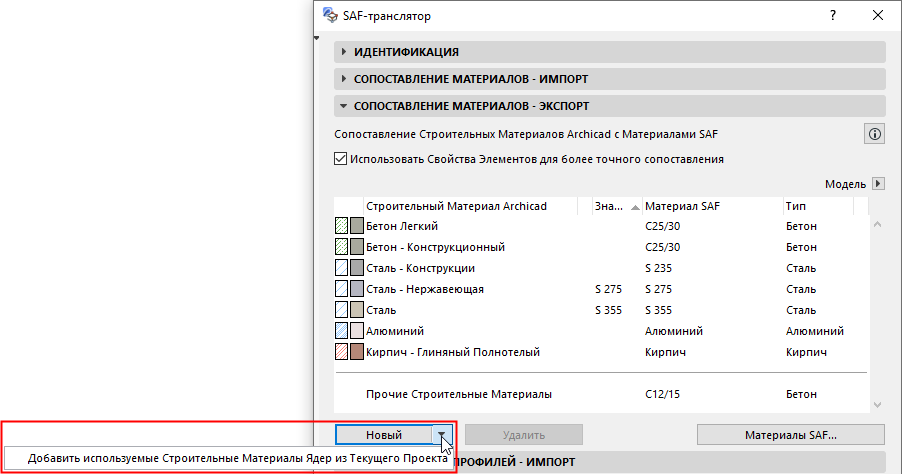Click hatch pattern icon for Бетон Легкий
Image resolution: width=902 pixels, height=474 pixels.
342,226
